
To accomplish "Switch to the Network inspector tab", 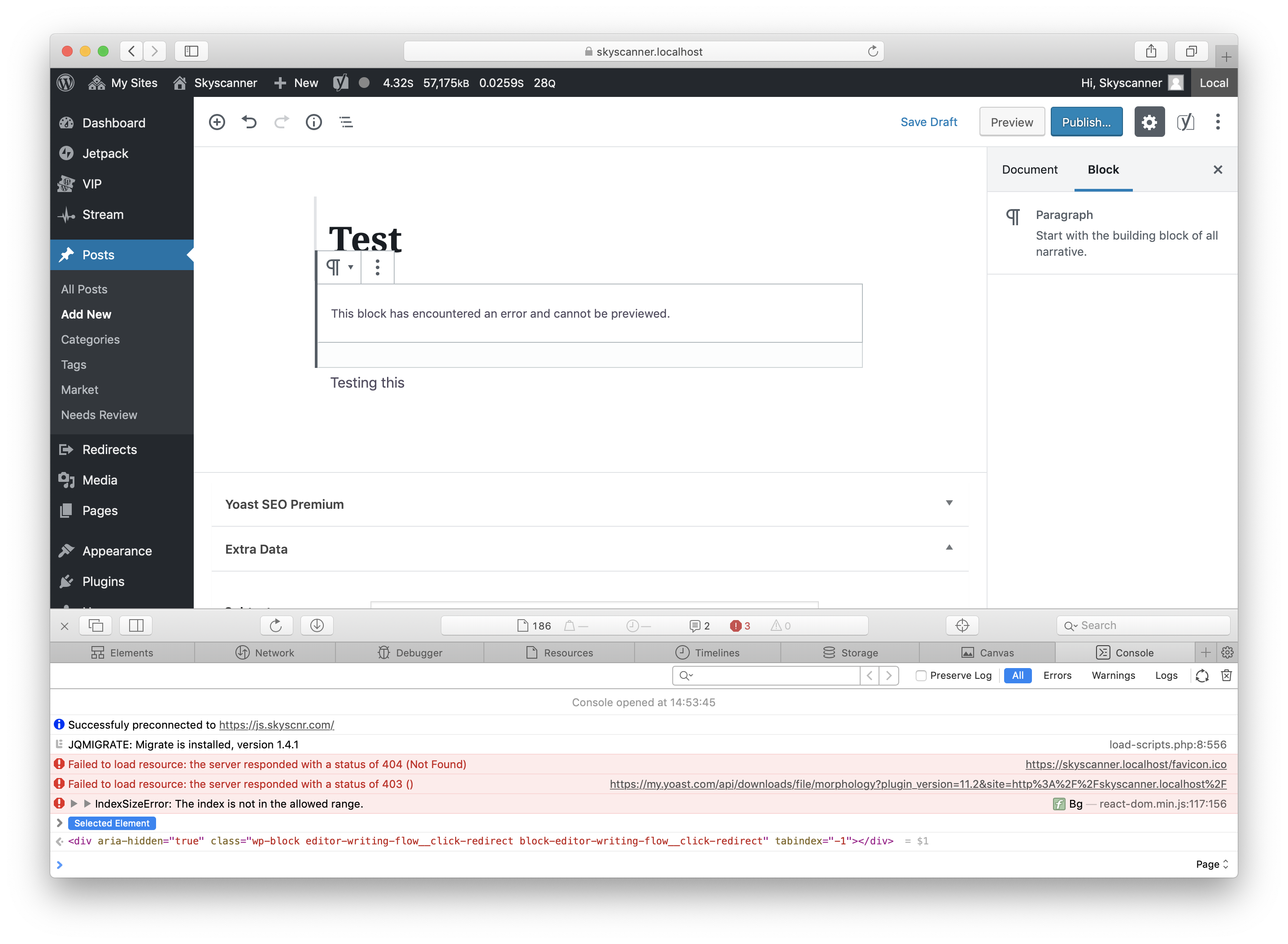I will pos(265,652).
